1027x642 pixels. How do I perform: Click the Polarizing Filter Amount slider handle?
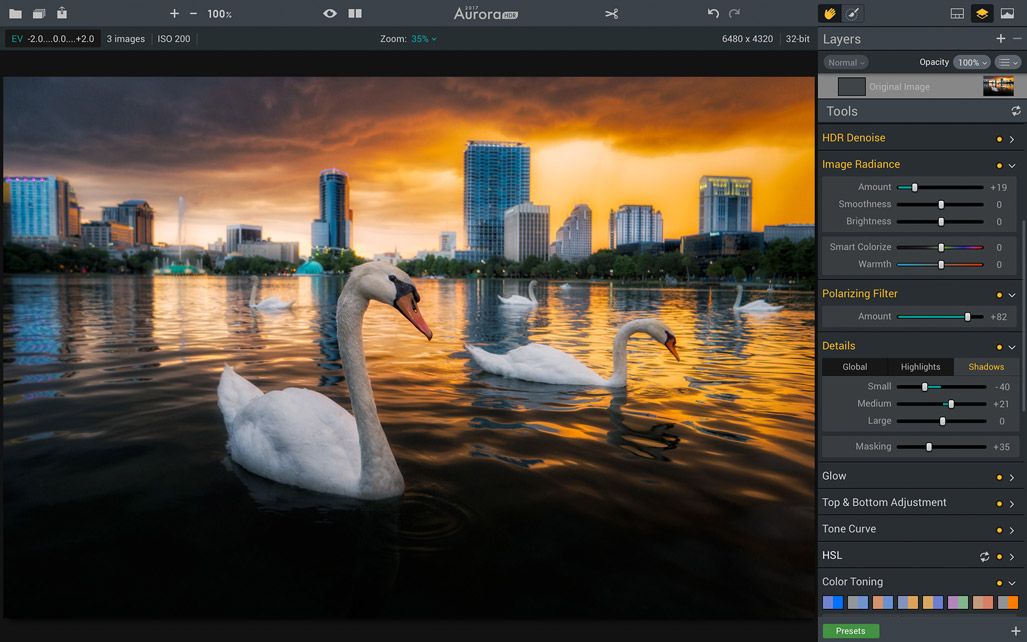click(967, 317)
